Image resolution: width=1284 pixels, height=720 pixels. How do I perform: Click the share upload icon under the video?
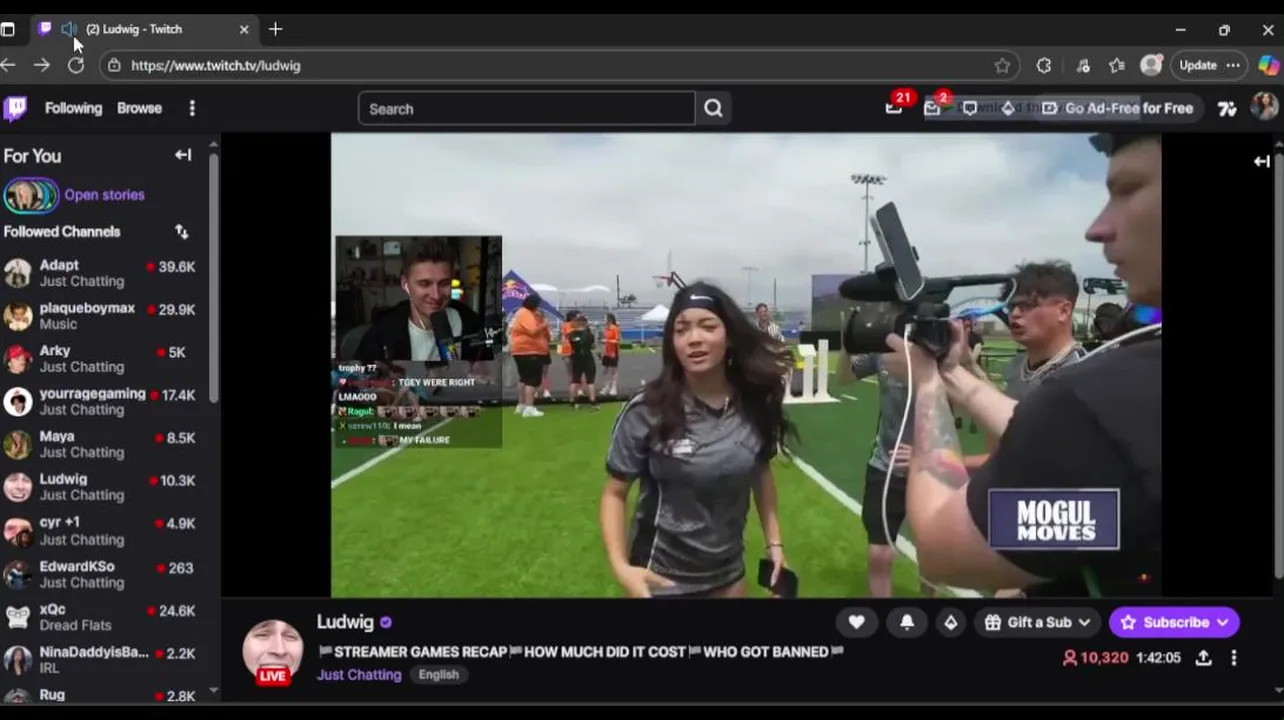[x=1203, y=657]
